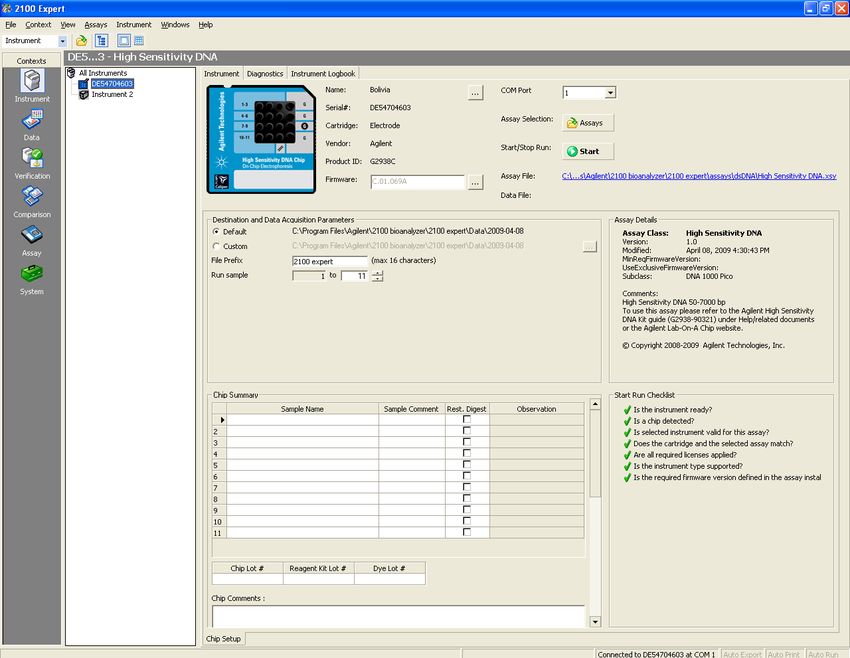Switch to the Diagnostics tab
The width and height of the screenshot is (850, 658).
pyautogui.click(x=265, y=74)
